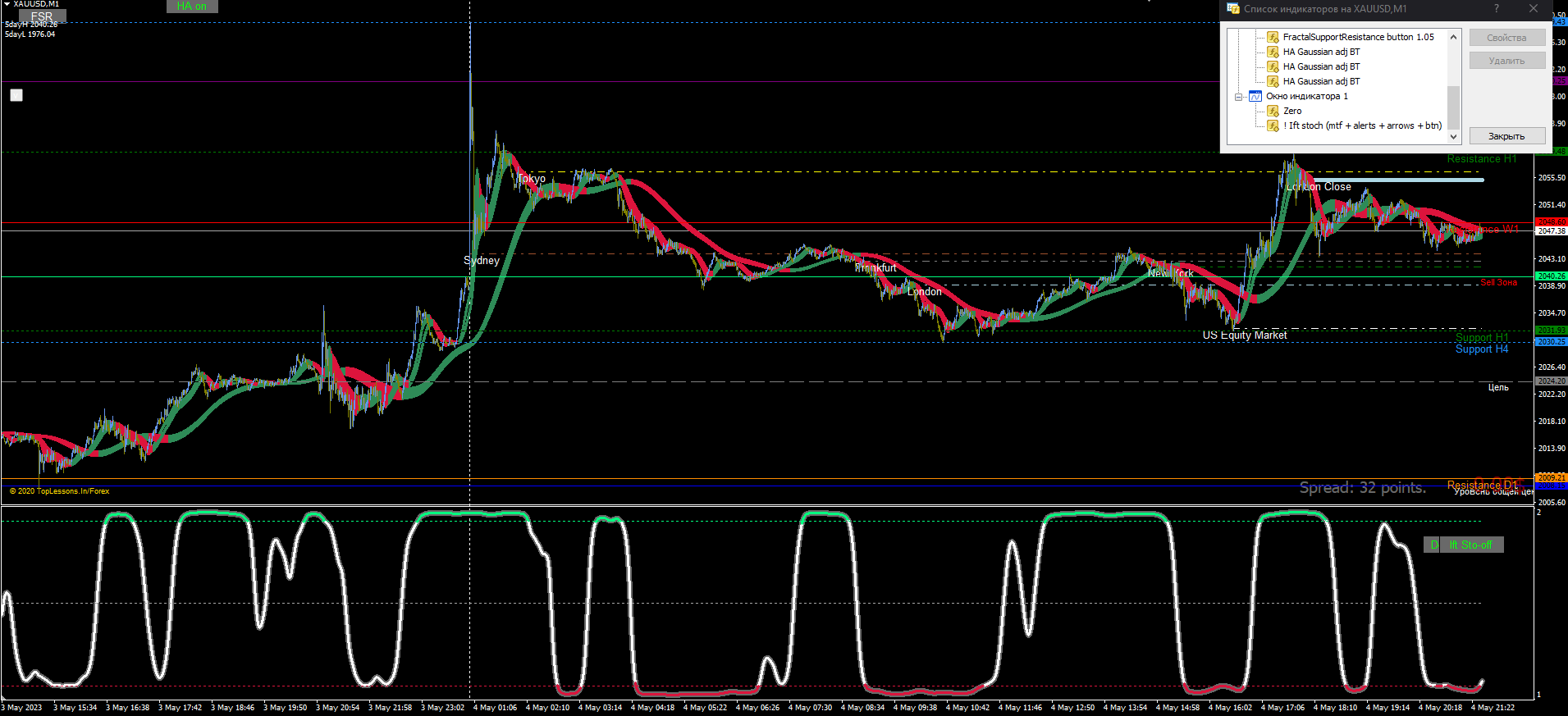Screen dimensions: 1568x716
Task: Click the green 2040.26 price tag
Action: 1551,276
